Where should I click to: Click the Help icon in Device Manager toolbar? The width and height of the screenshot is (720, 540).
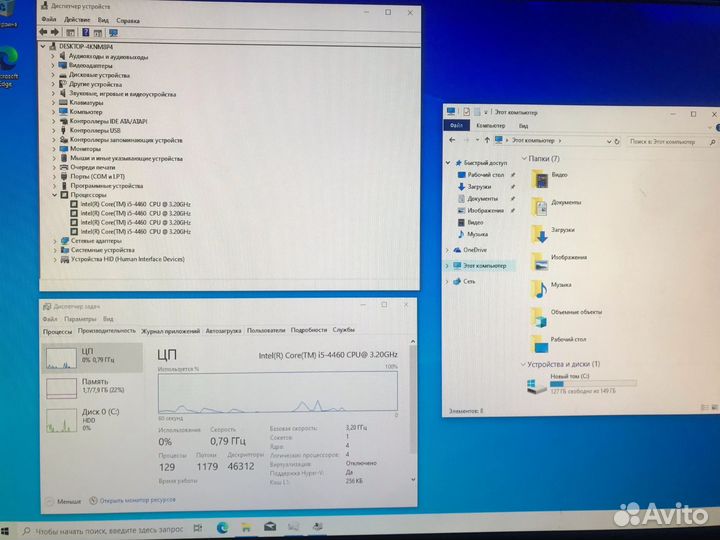click(85, 32)
